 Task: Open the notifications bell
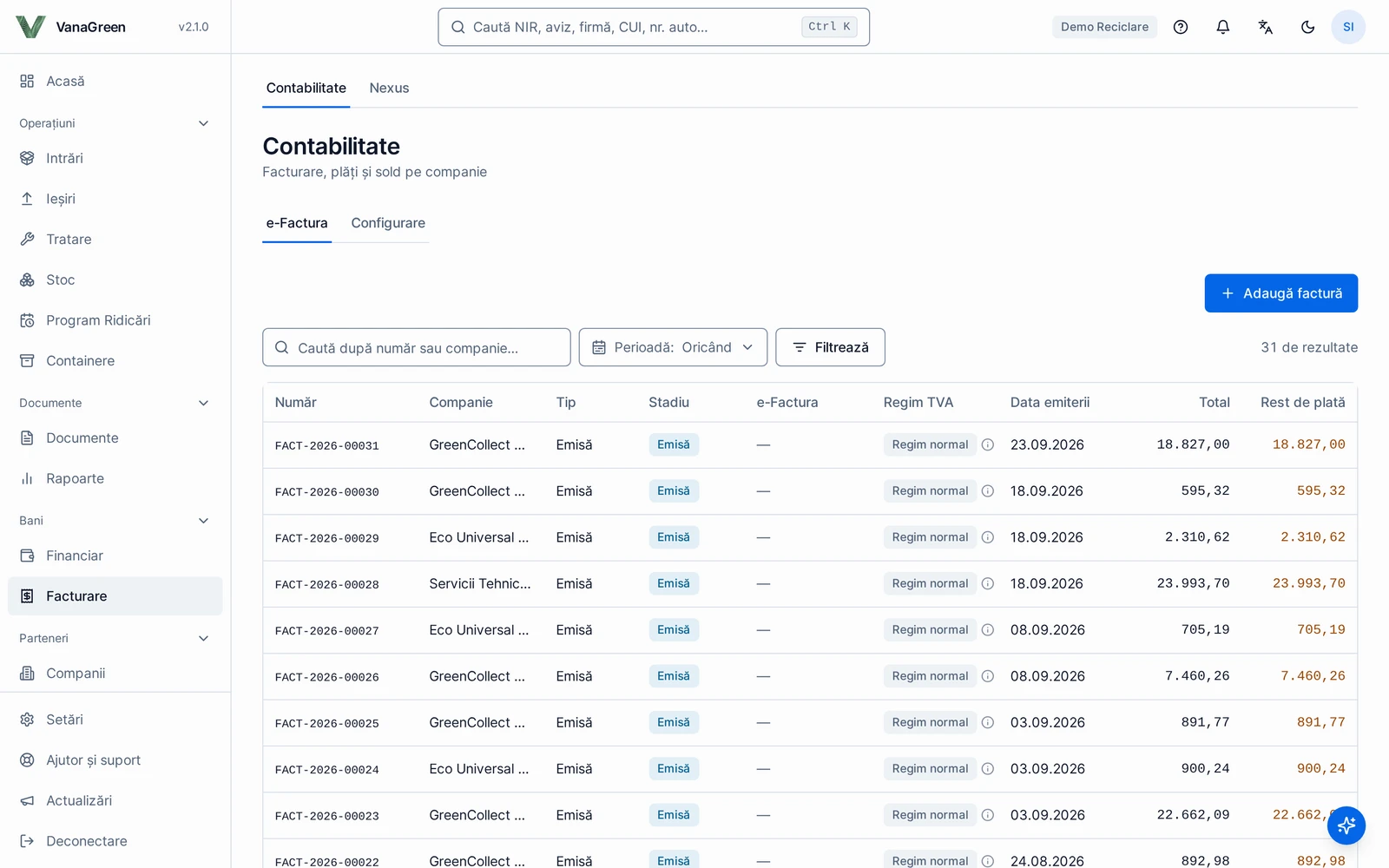click(x=1223, y=27)
